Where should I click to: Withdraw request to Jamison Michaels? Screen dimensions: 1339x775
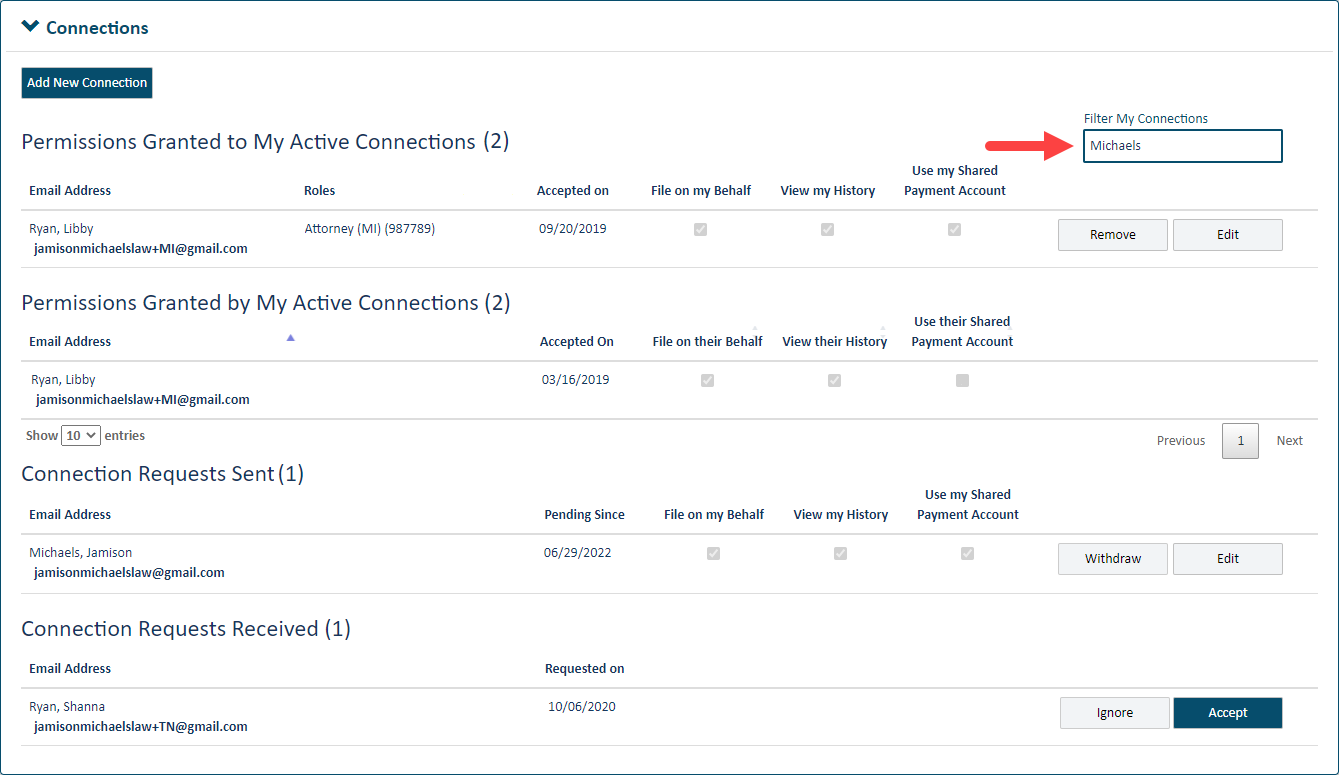coord(1112,559)
